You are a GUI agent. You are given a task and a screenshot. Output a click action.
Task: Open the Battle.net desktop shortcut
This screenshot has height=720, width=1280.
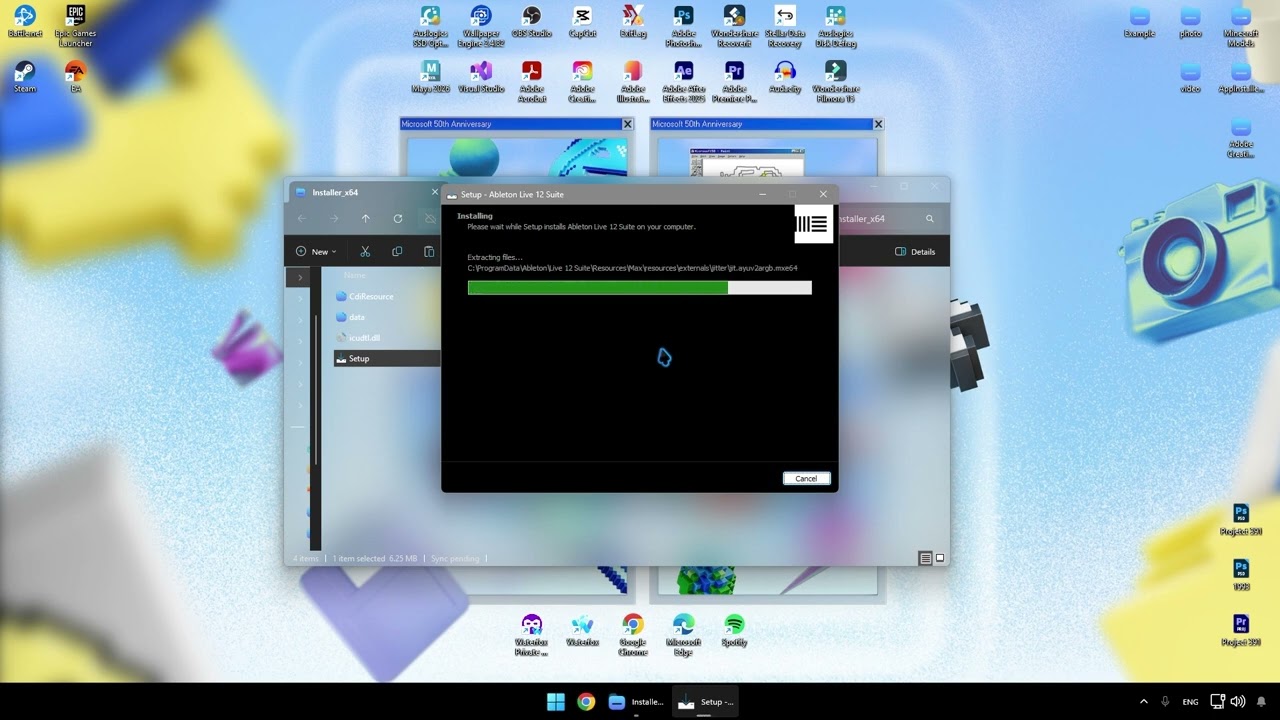pos(25,21)
